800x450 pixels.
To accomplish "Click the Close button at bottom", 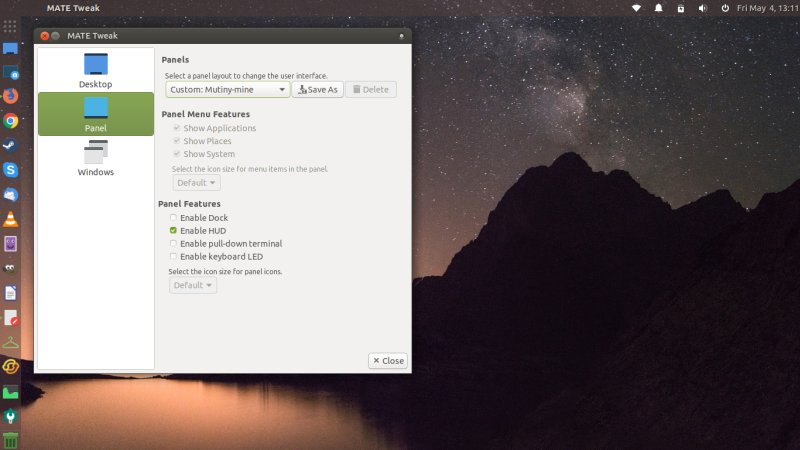I will tap(388, 361).
